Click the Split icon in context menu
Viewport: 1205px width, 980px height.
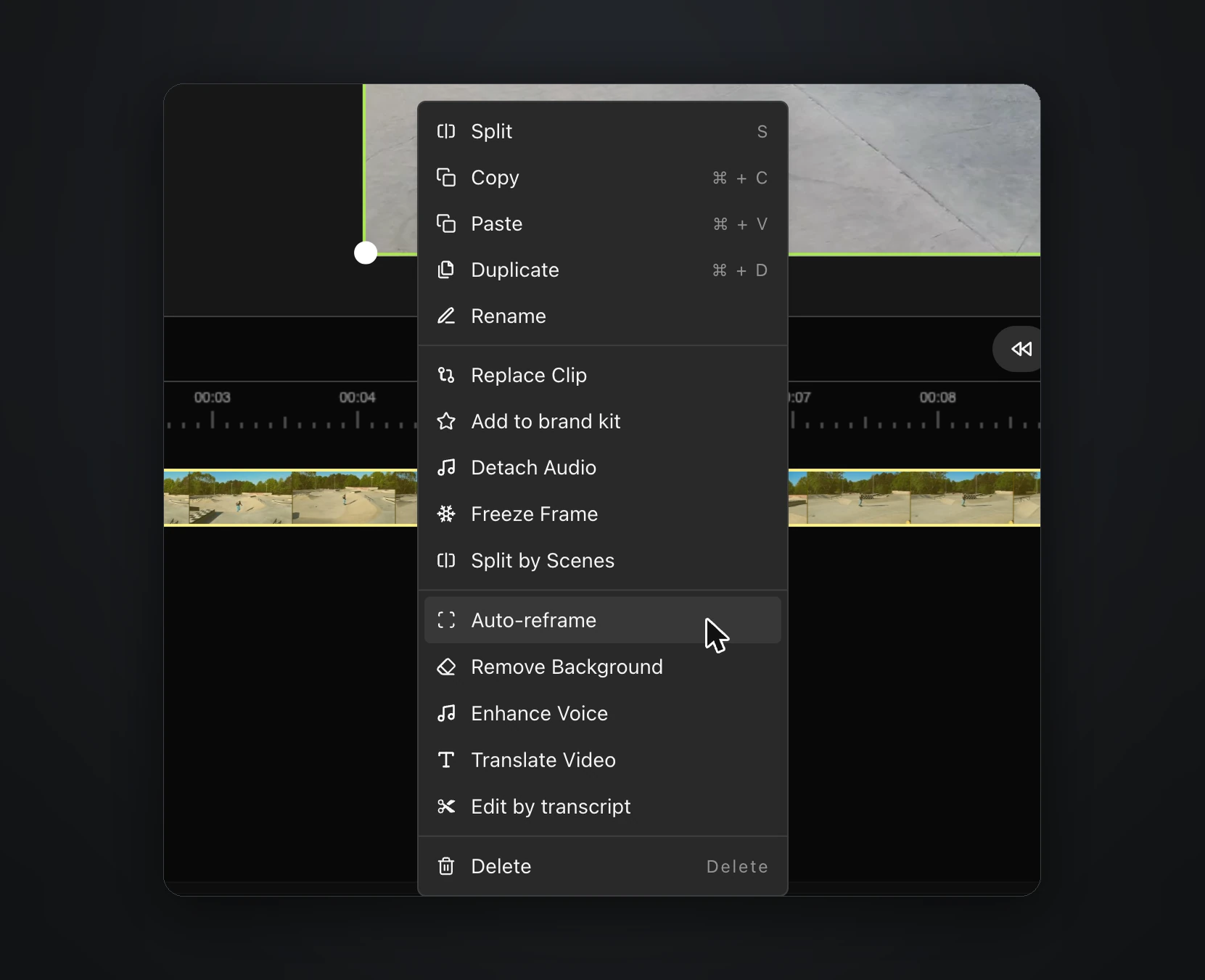tap(446, 131)
